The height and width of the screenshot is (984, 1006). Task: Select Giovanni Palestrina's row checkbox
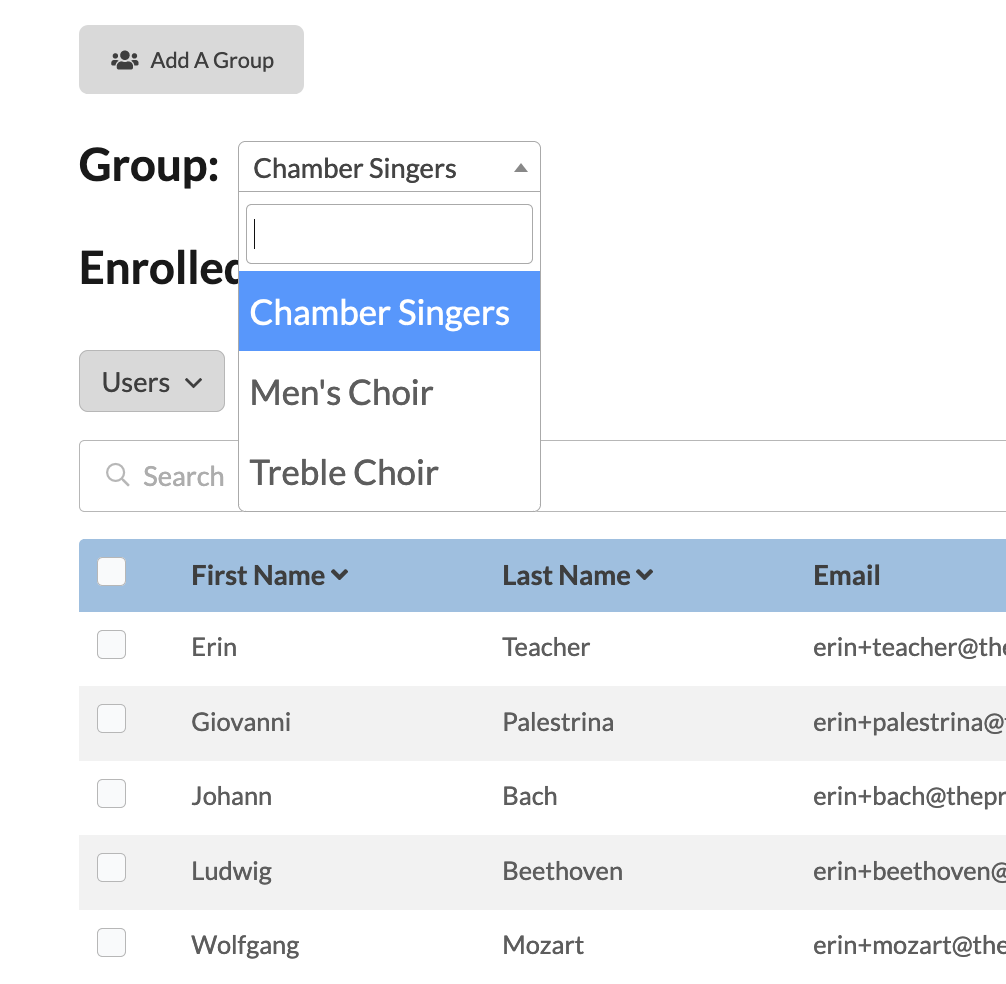(111, 719)
